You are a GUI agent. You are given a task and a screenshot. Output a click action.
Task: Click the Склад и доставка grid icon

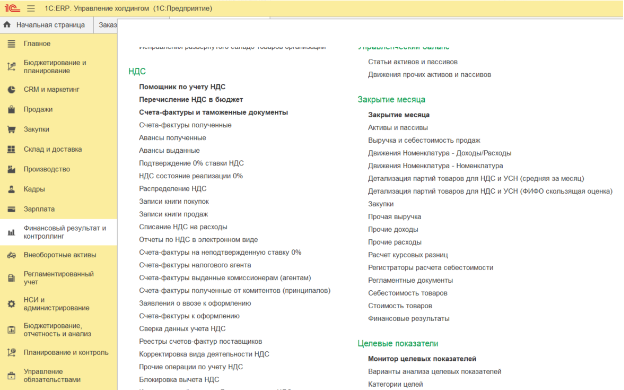12,149
